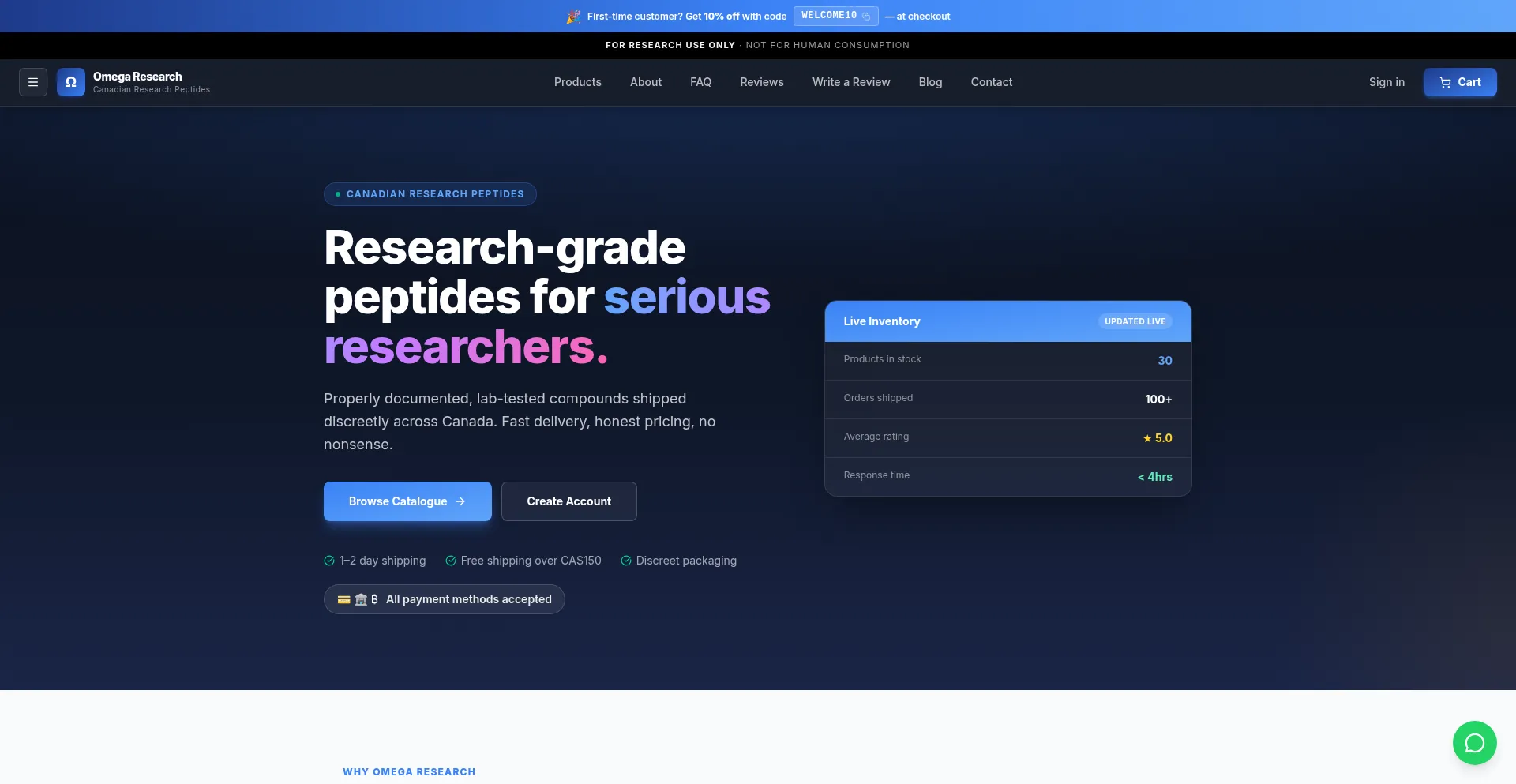Screen dimensions: 1516x784
Task: Copy the WELCOME10 promo code
Action: (835, 16)
